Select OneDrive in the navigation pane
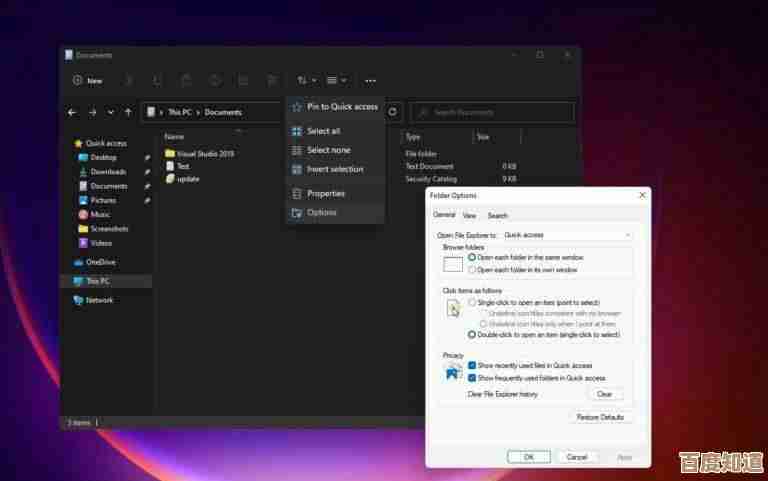This screenshot has width=768, height=481. click(x=100, y=262)
